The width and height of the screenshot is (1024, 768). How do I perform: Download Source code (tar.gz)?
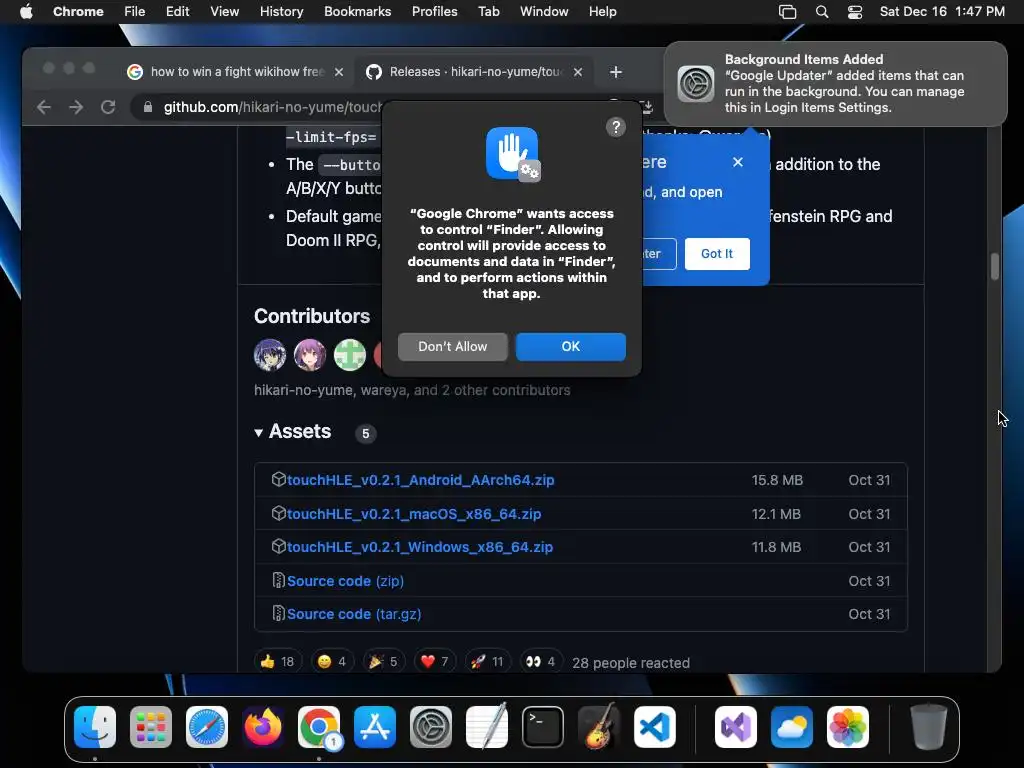(x=354, y=615)
